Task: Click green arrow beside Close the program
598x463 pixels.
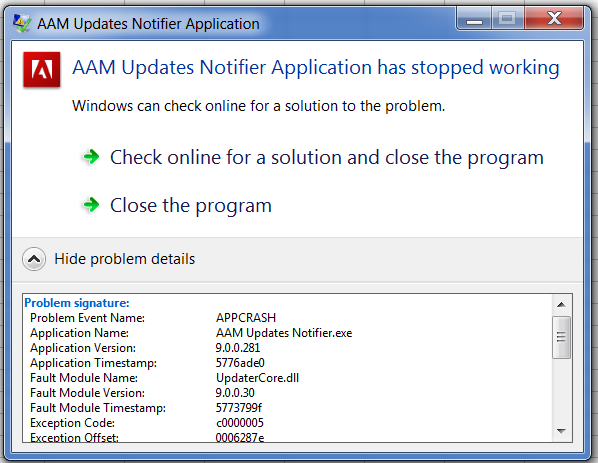Action: coord(91,205)
